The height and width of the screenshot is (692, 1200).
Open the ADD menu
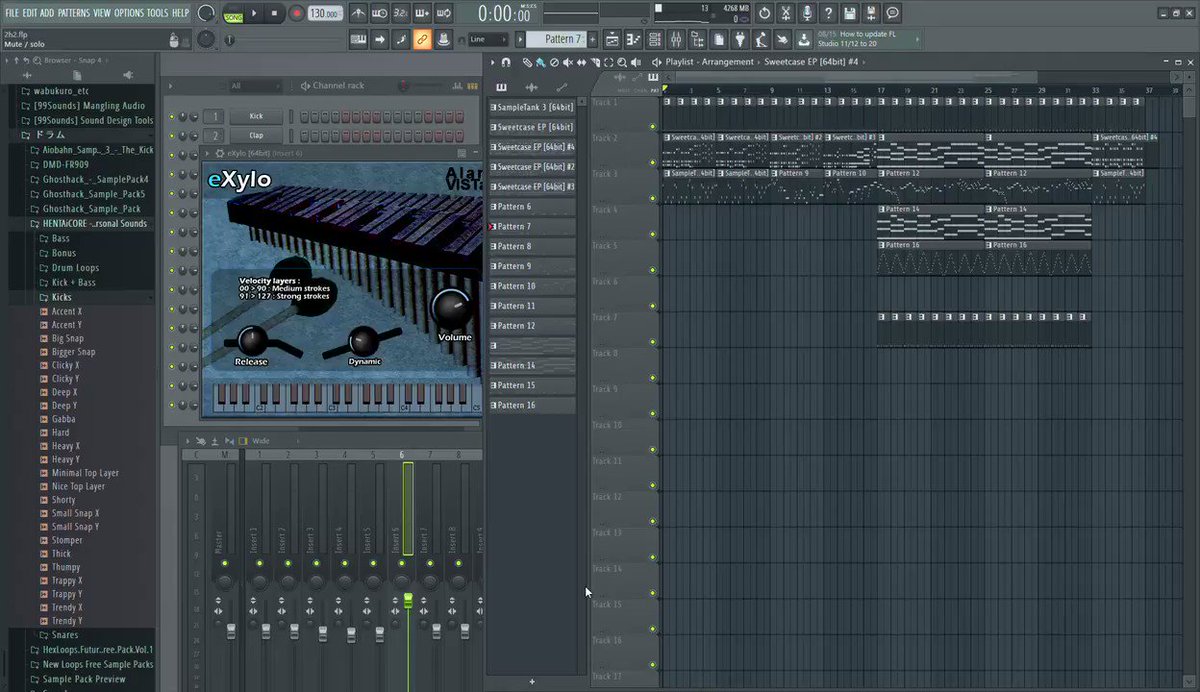[x=47, y=13]
